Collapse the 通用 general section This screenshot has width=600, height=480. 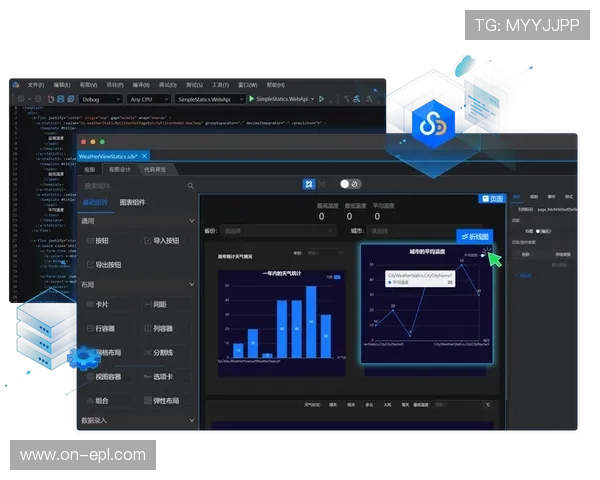[191, 221]
